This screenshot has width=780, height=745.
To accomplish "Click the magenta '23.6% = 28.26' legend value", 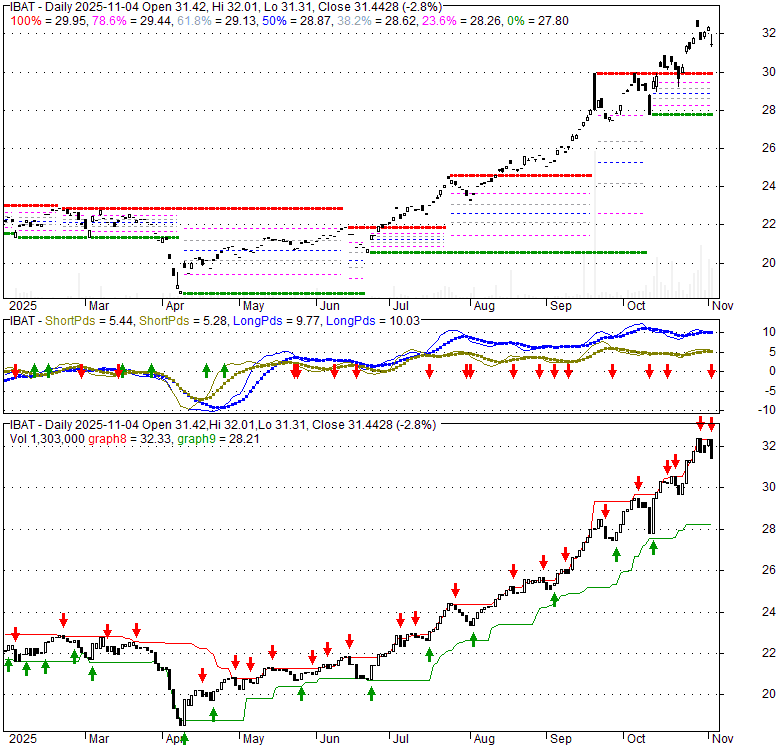I will tap(462, 21).
